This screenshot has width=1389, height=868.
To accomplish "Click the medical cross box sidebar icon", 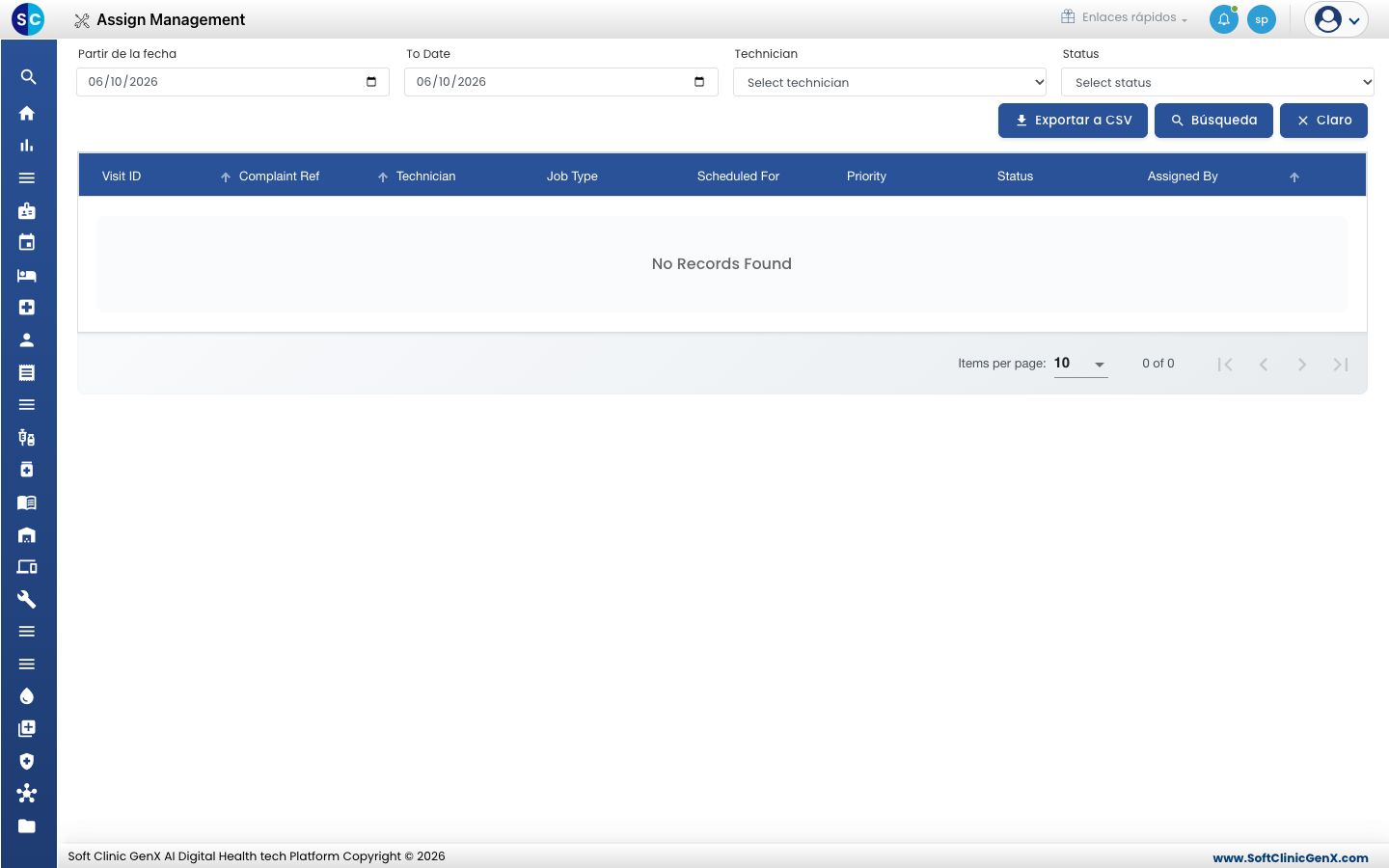I will [x=27, y=308].
